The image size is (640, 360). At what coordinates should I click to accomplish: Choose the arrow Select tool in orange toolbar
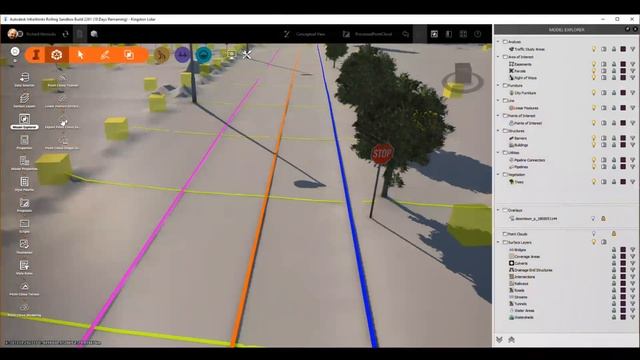80,55
